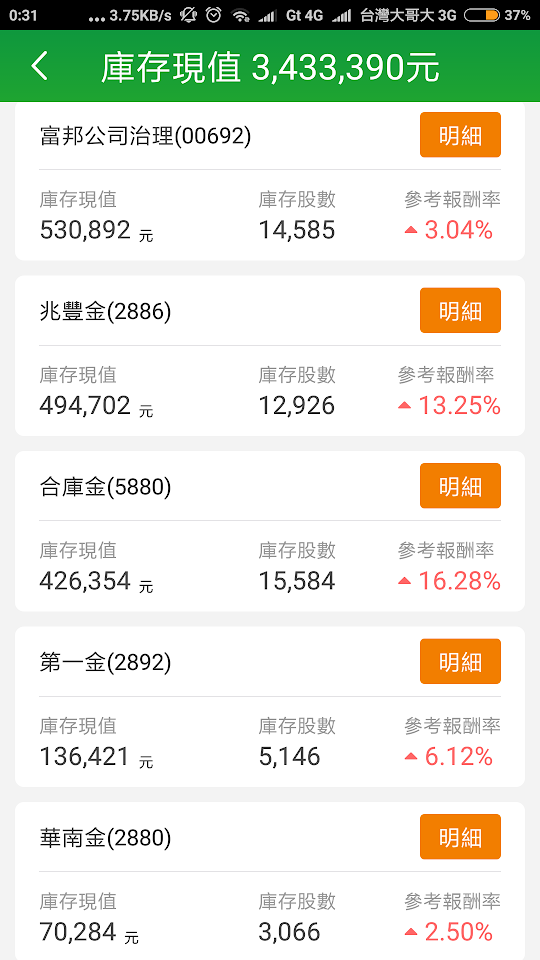Tap the muted bell status icon

[x=188, y=15]
